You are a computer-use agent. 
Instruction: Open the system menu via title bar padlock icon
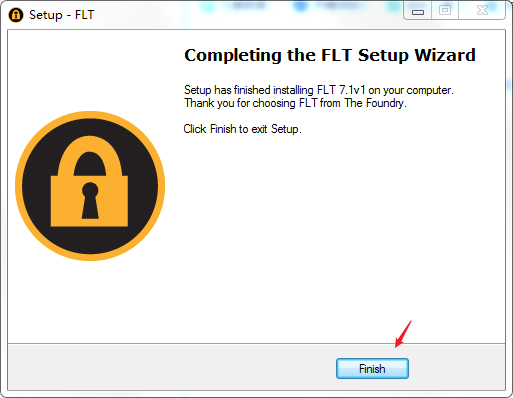(x=16, y=15)
